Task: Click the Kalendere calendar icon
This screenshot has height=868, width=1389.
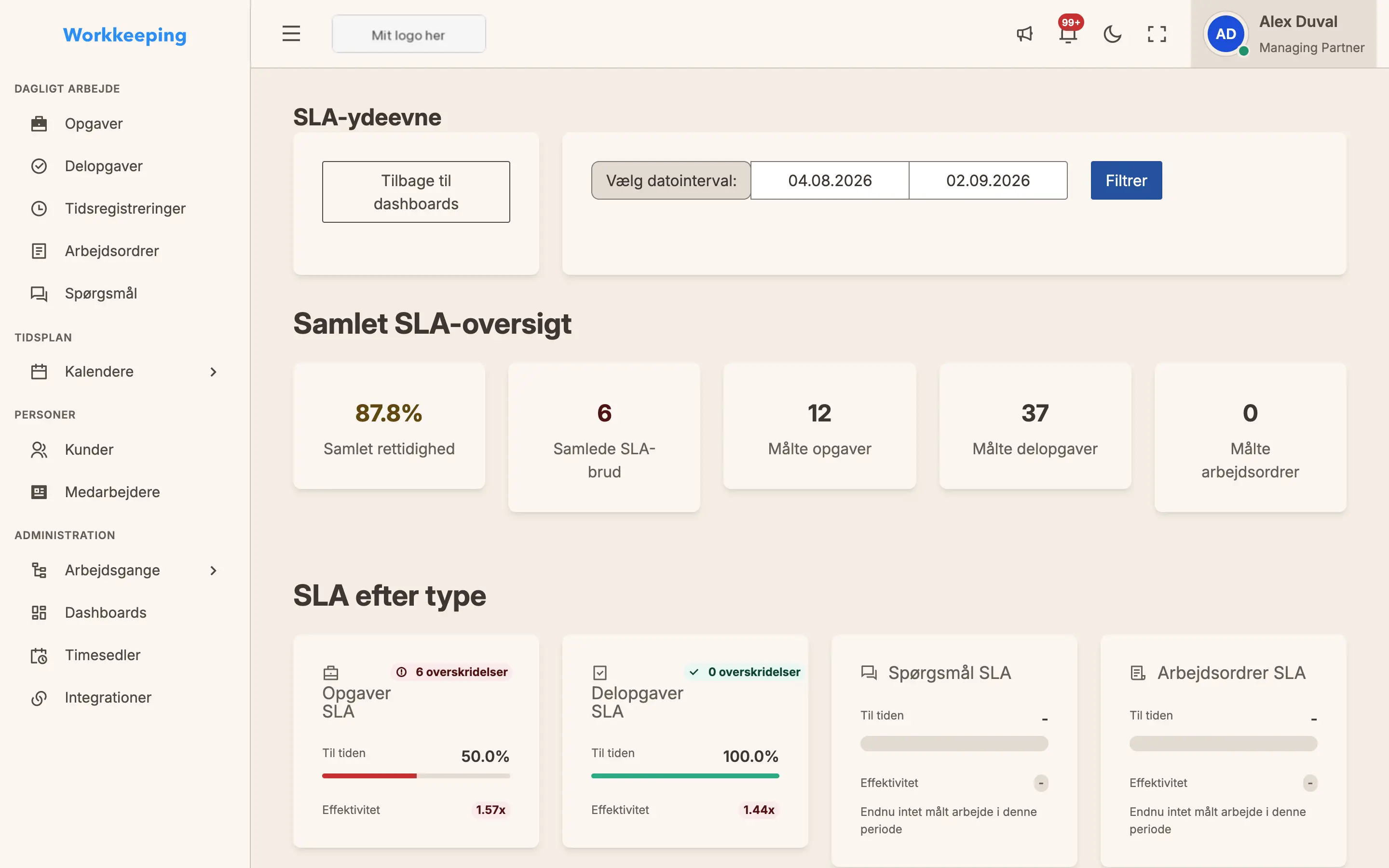Action: click(x=39, y=371)
